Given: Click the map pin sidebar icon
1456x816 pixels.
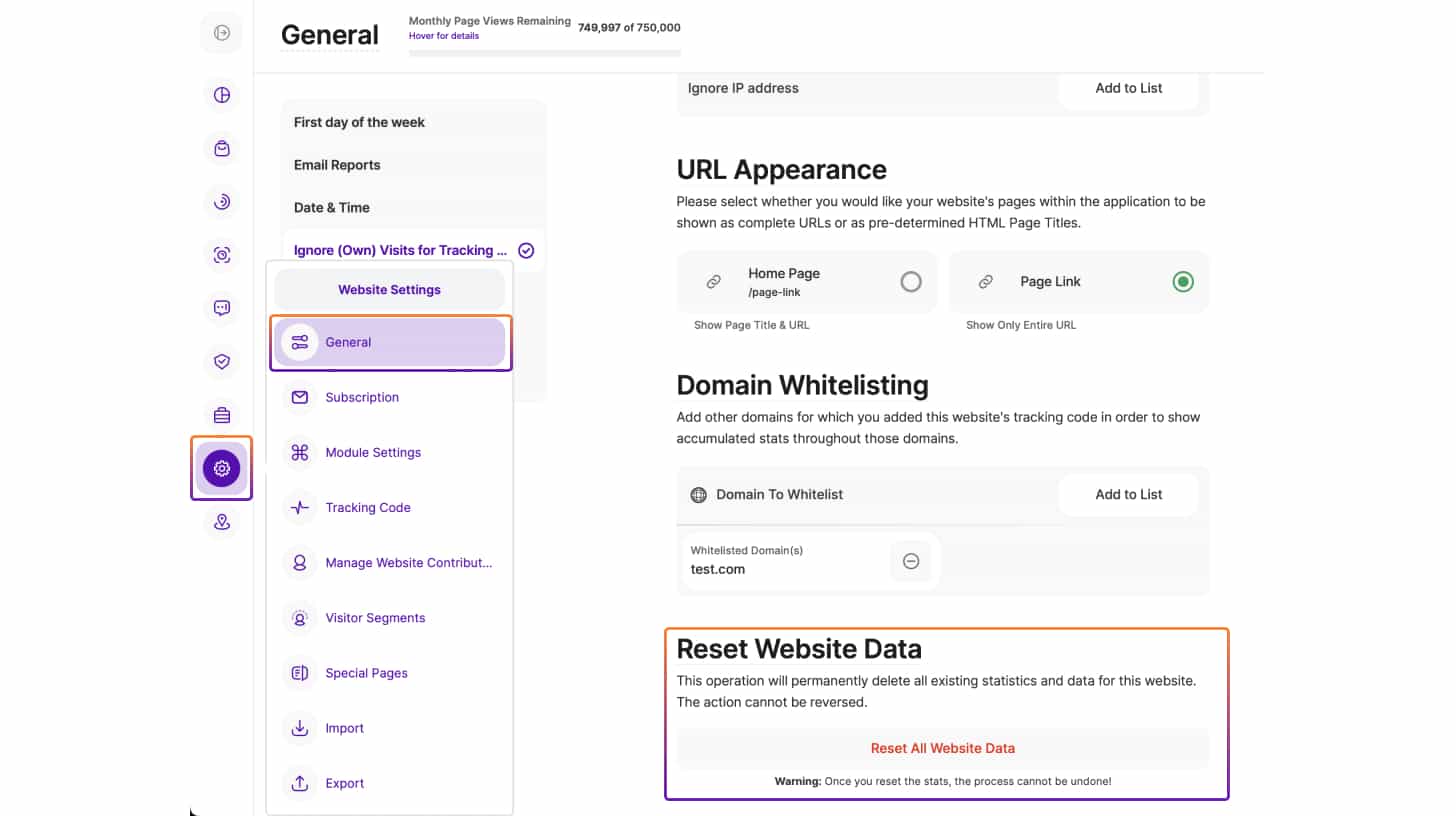Looking at the screenshot, I should click(x=222, y=521).
